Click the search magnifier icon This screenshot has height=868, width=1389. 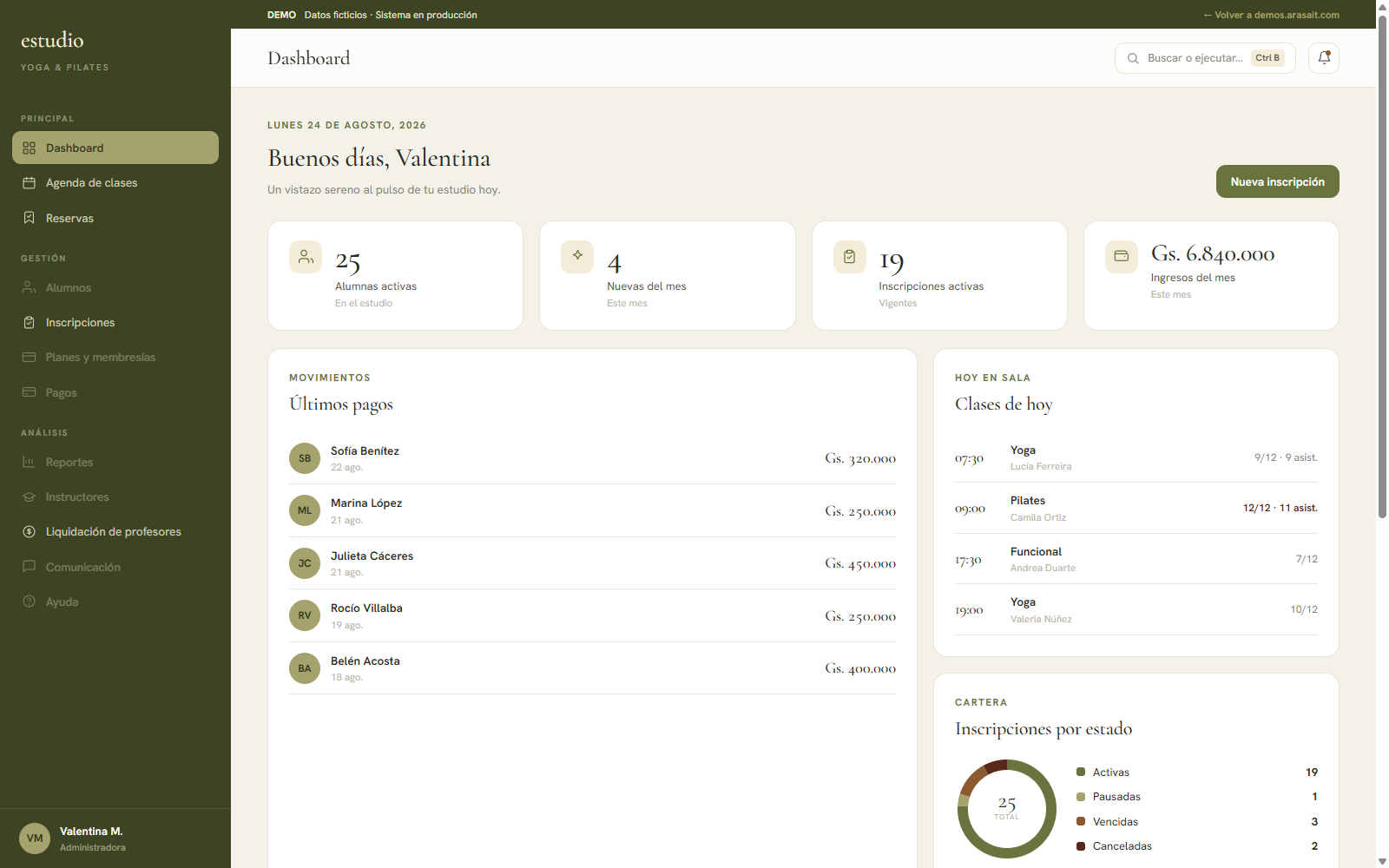(1133, 58)
